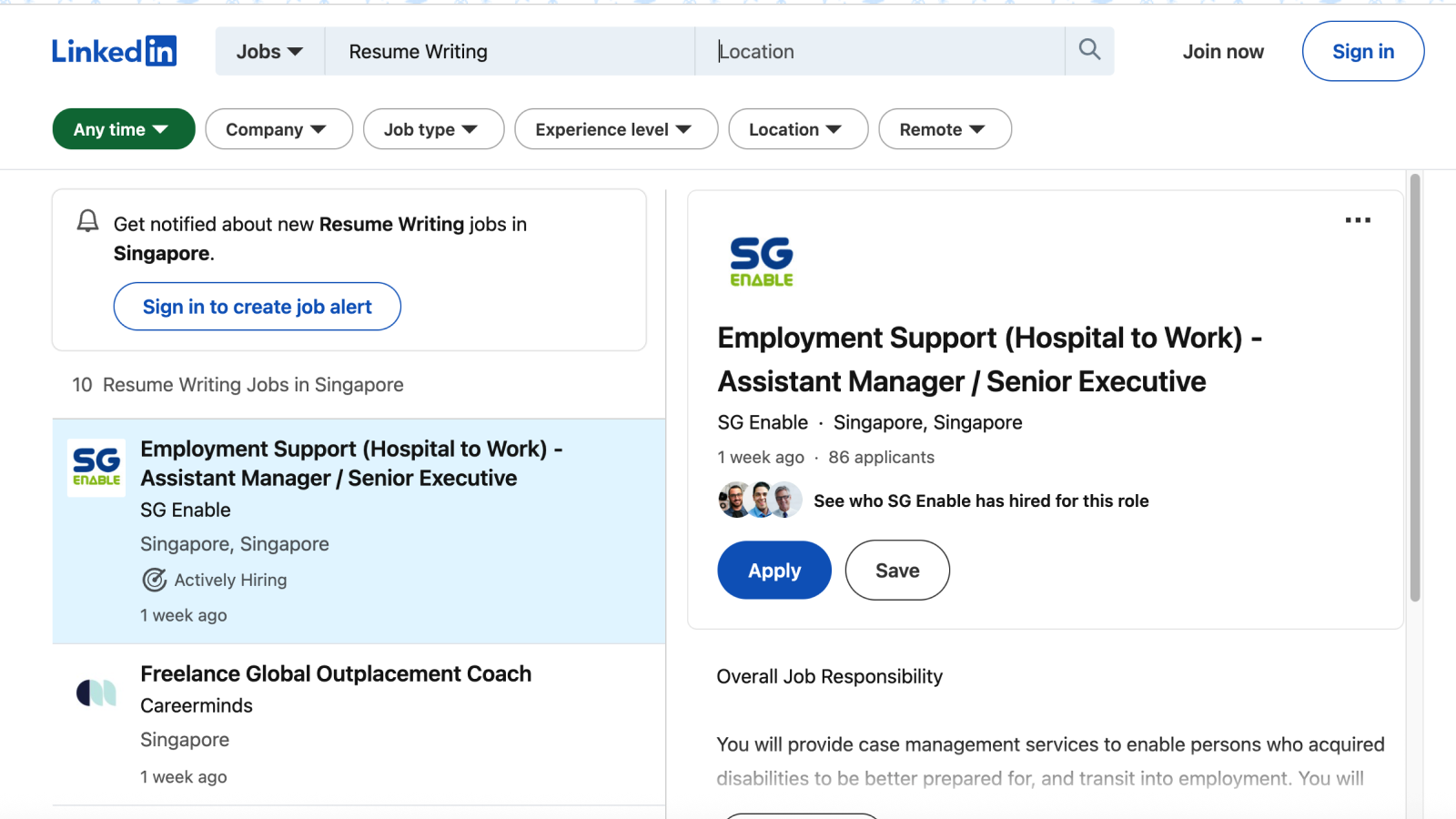Click the Sign in button
Image resolution: width=1456 pixels, height=819 pixels.
(x=1363, y=52)
